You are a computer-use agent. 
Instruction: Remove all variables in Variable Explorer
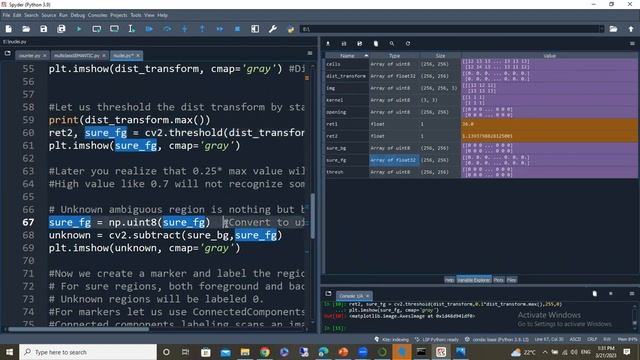[x=376, y=44]
